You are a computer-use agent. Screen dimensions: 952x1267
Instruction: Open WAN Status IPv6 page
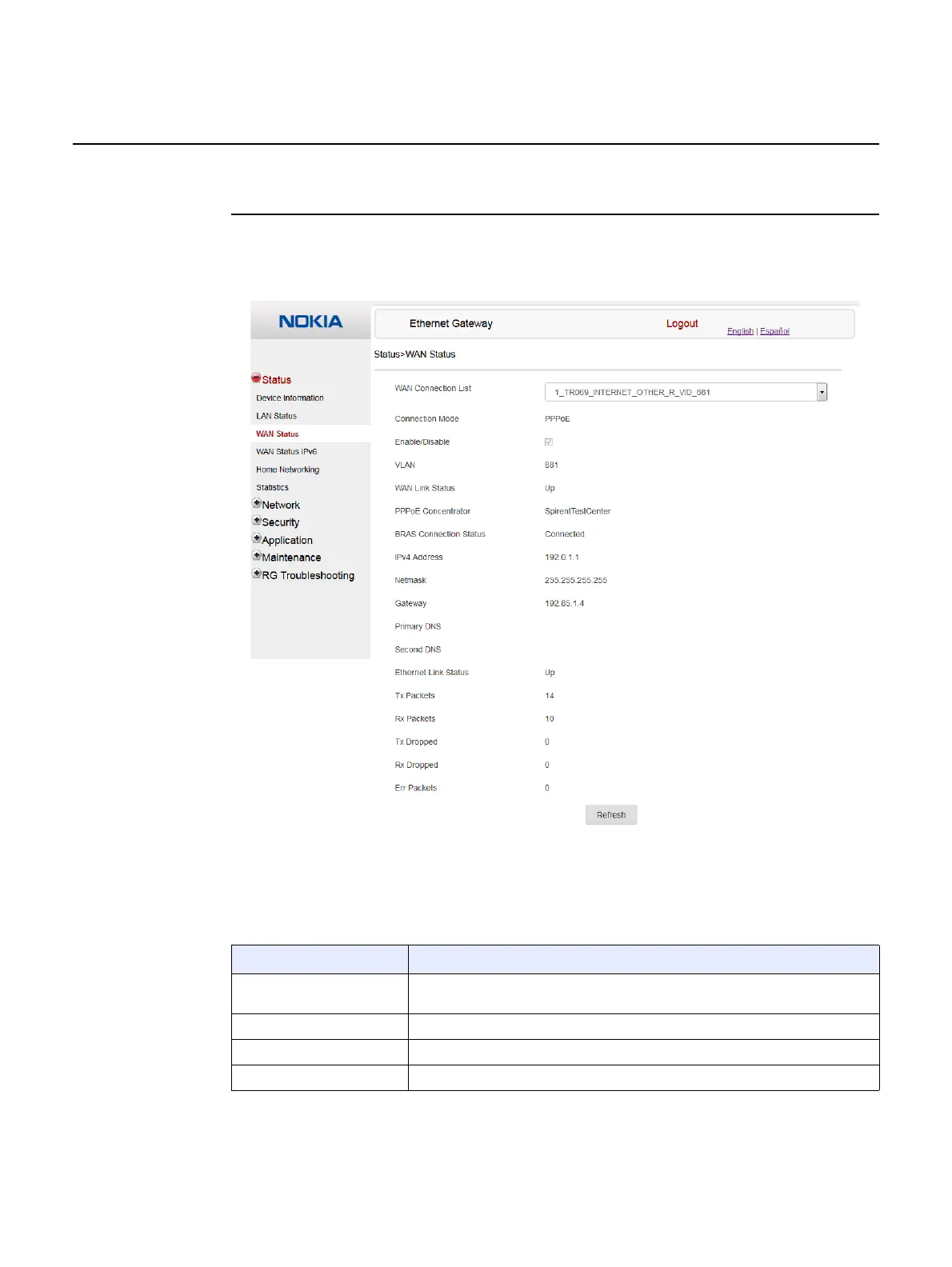(x=286, y=451)
